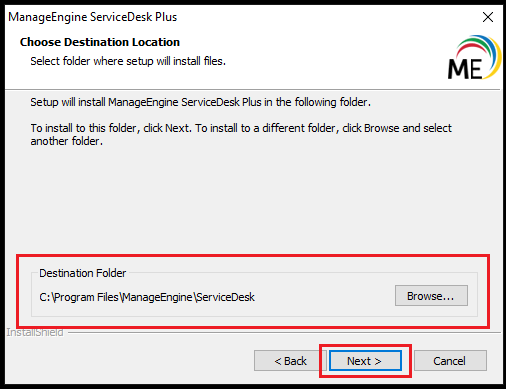506x389 pixels.
Task: Cancel the ServiceDesk Plus setup
Action: pos(450,361)
